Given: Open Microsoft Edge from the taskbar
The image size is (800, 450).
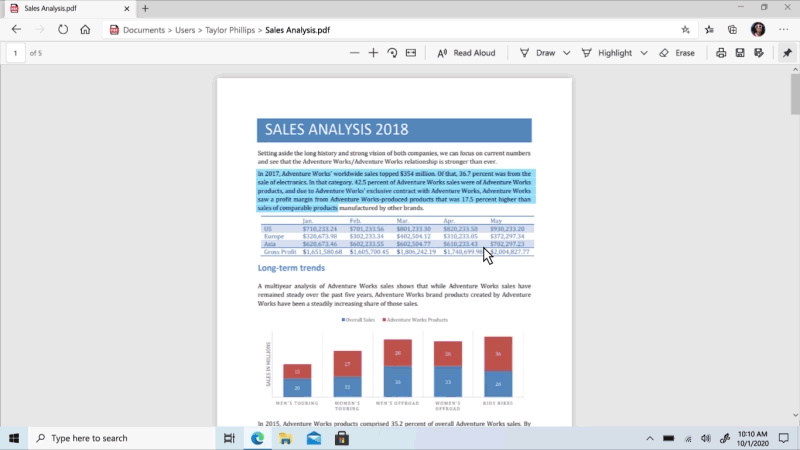Looking at the screenshot, I should (257, 438).
